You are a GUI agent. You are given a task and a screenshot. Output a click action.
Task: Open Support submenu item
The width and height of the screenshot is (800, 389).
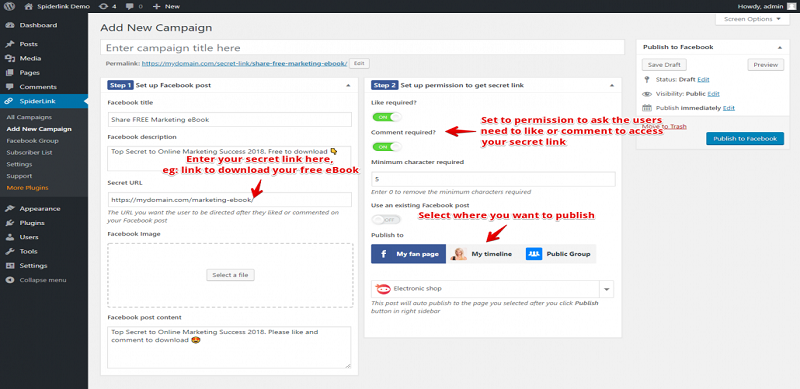(x=19, y=176)
